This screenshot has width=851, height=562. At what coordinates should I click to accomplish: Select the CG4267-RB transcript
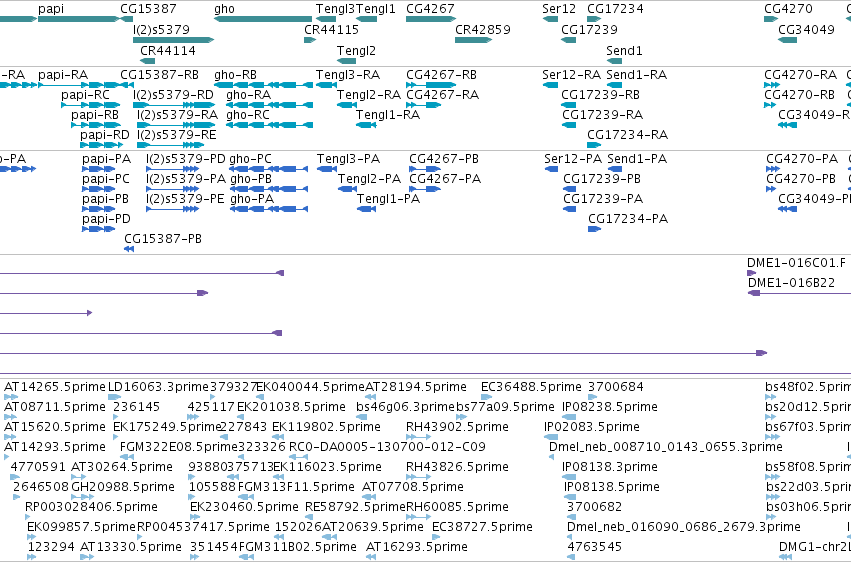431,85
